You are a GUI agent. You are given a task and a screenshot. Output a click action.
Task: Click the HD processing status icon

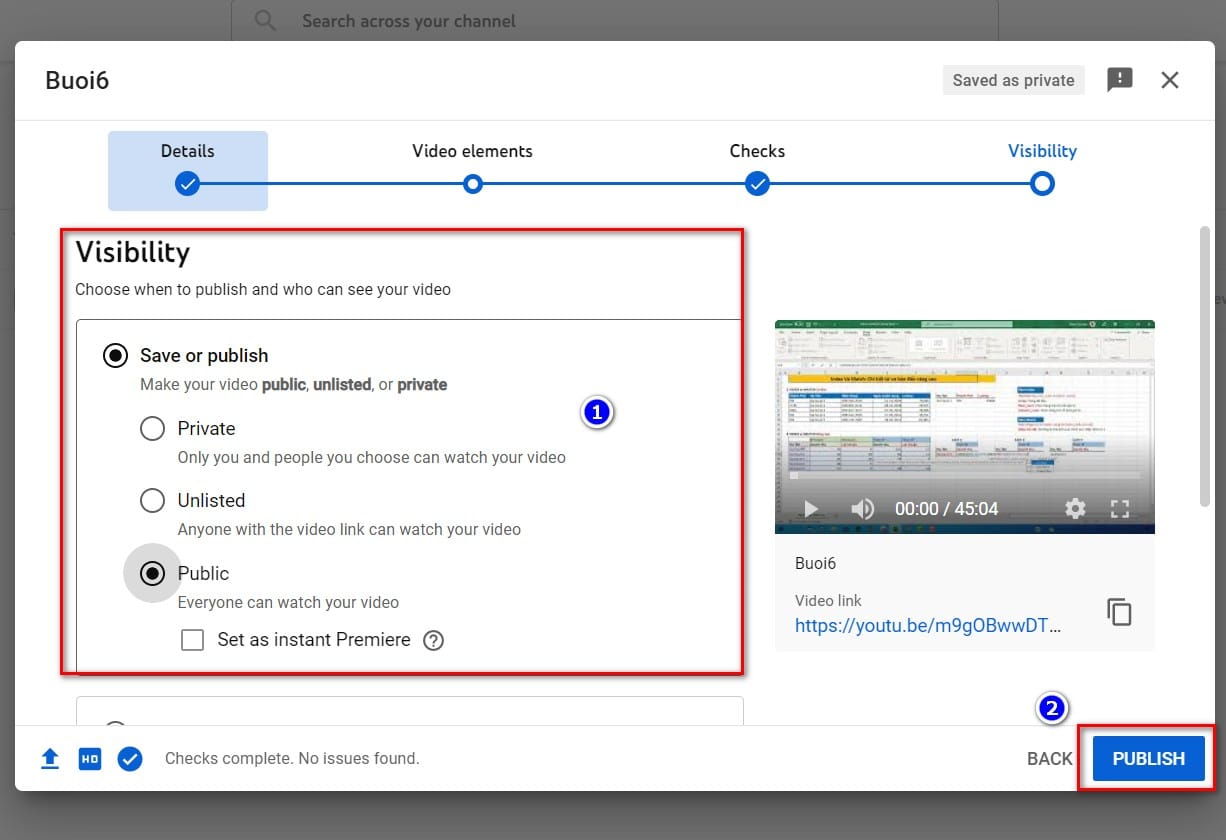(90, 759)
